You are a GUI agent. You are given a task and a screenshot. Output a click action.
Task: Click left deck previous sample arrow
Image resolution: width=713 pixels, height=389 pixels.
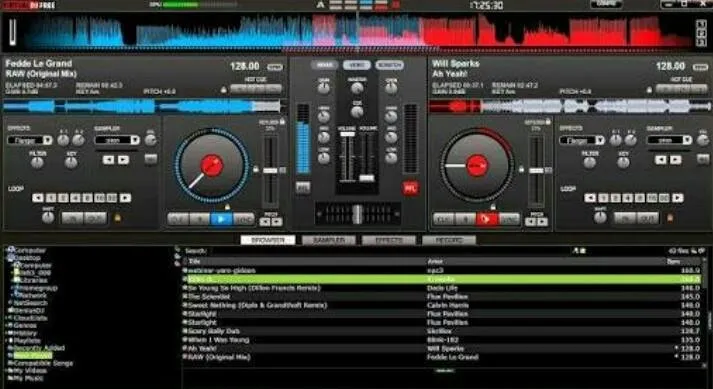tap(108, 160)
